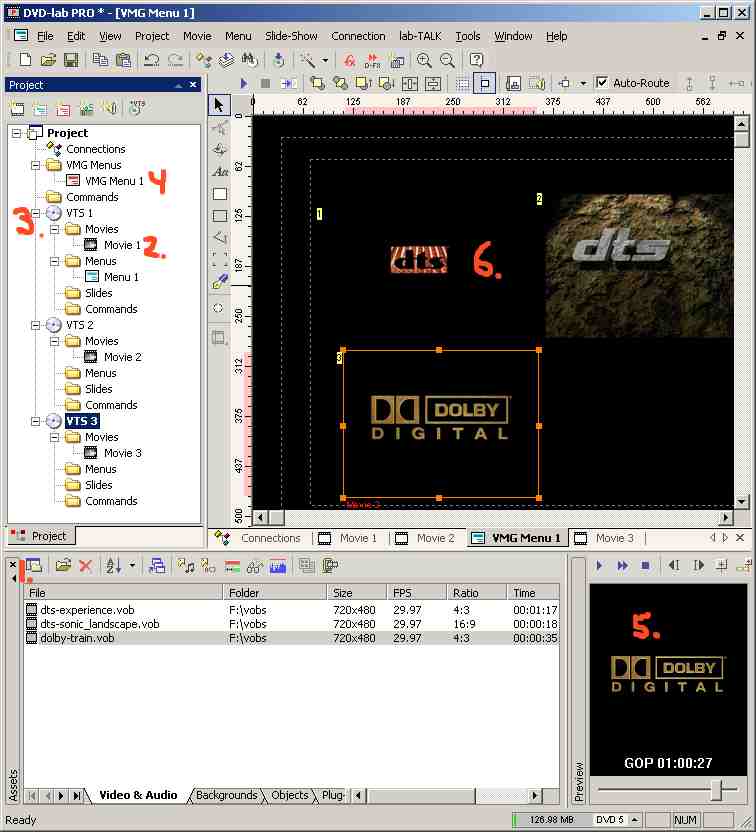Screen dimensions: 756x832
Task: Click the sort assets icon
Action: pos(113,566)
